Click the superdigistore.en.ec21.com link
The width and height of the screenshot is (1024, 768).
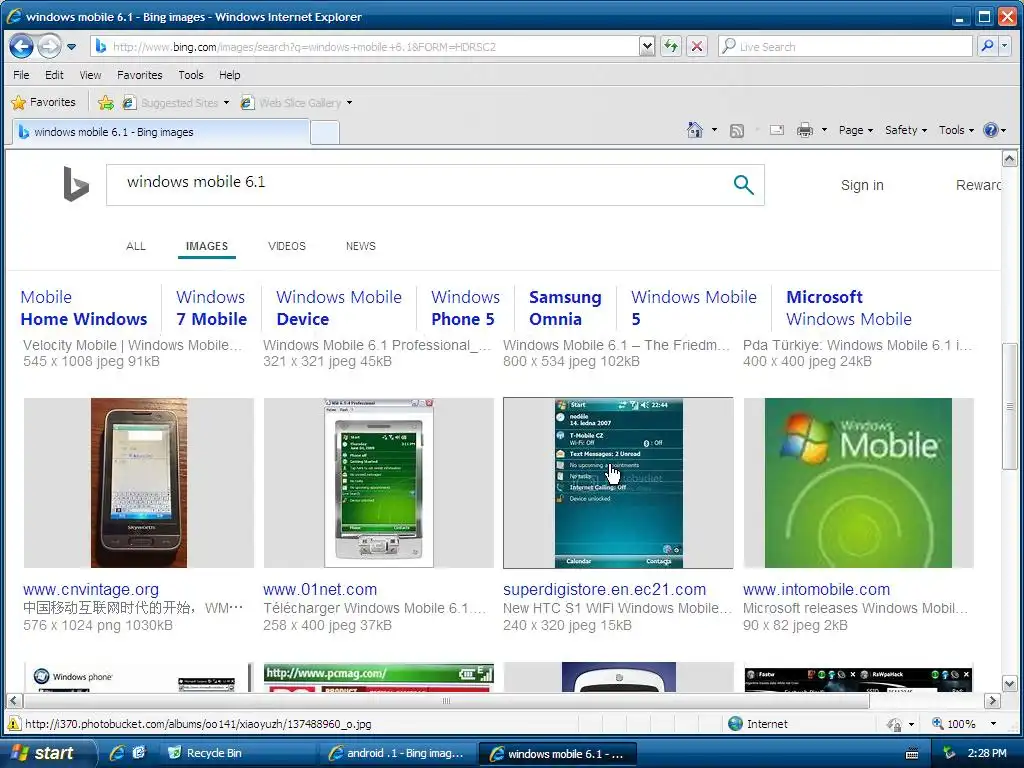click(x=604, y=590)
